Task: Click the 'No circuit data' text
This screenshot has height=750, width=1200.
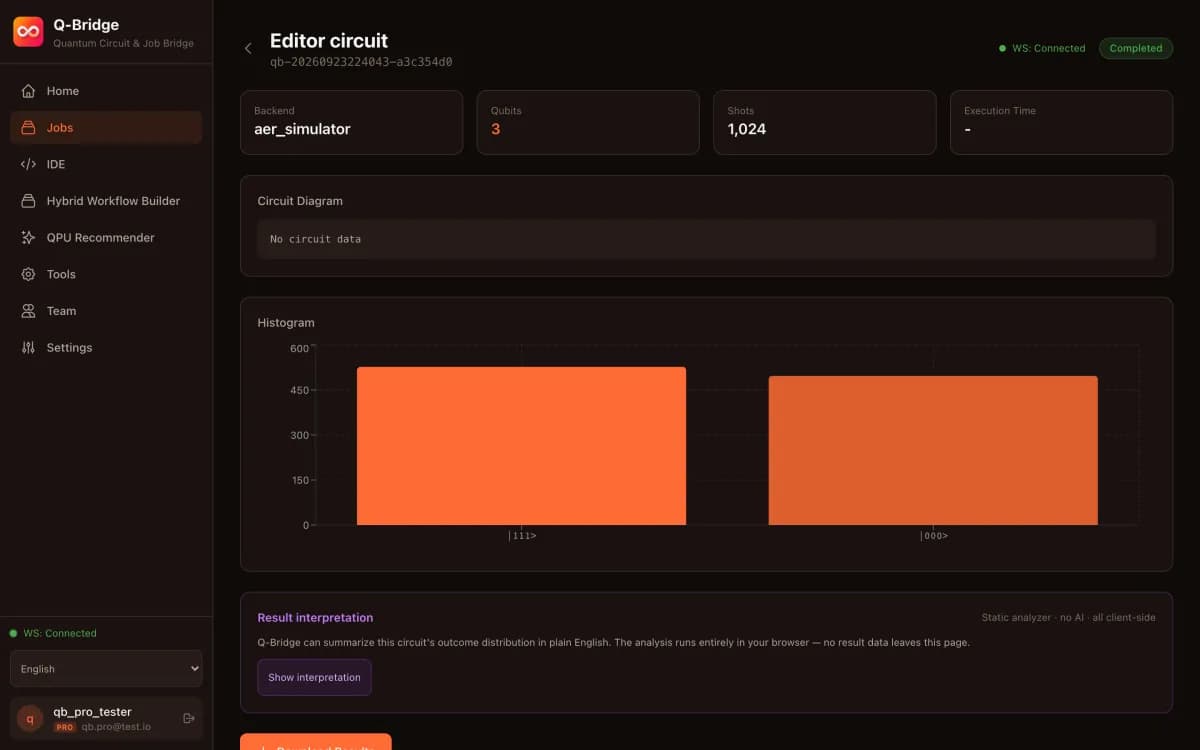Action: coord(316,240)
